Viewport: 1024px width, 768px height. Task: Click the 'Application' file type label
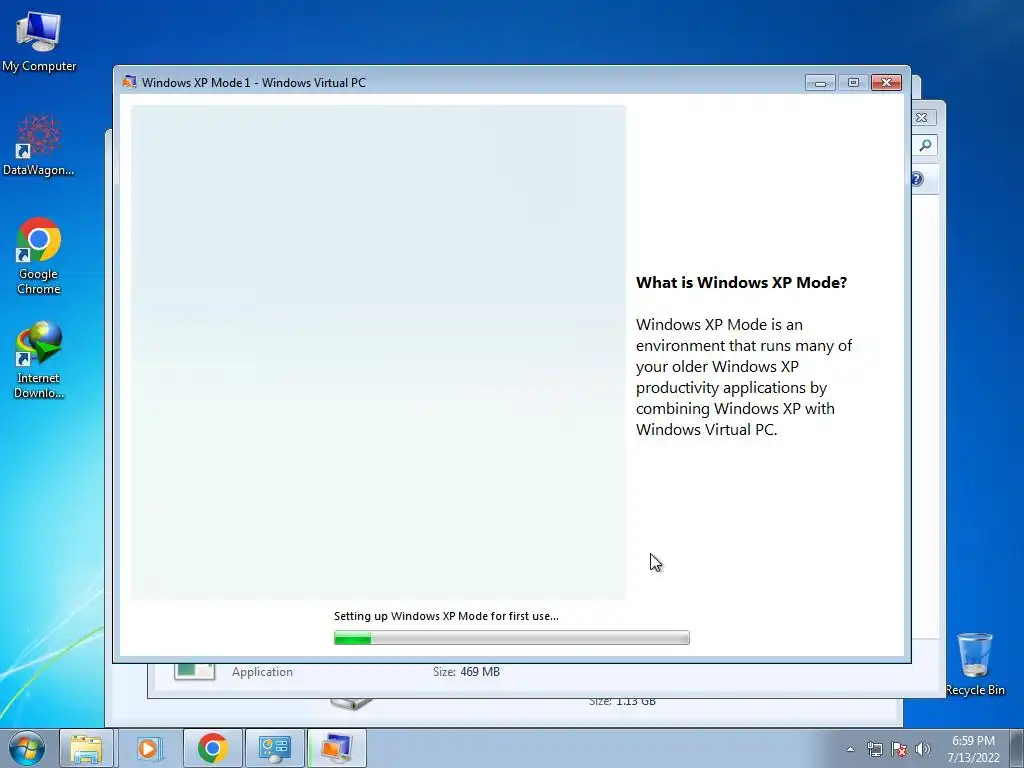(x=262, y=672)
